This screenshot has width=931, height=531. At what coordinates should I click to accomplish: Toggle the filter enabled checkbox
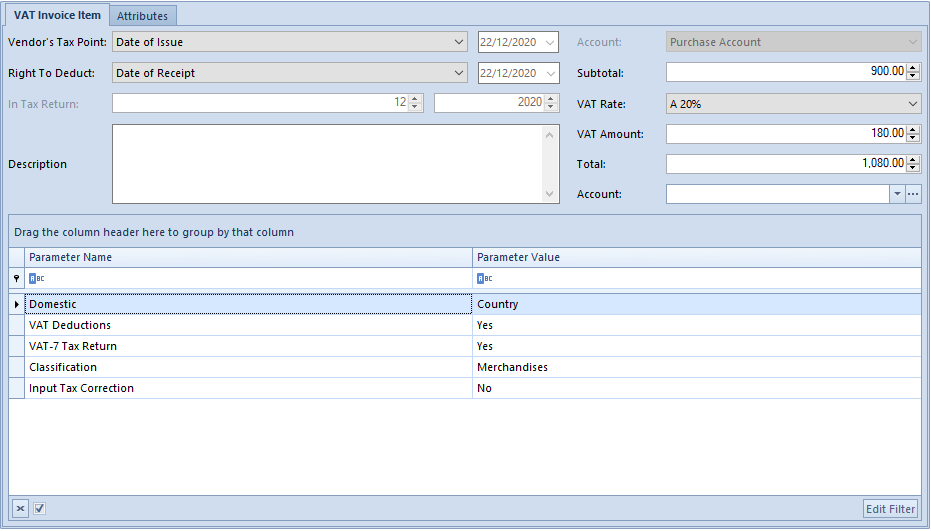pyautogui.click(x=39, y=508)
